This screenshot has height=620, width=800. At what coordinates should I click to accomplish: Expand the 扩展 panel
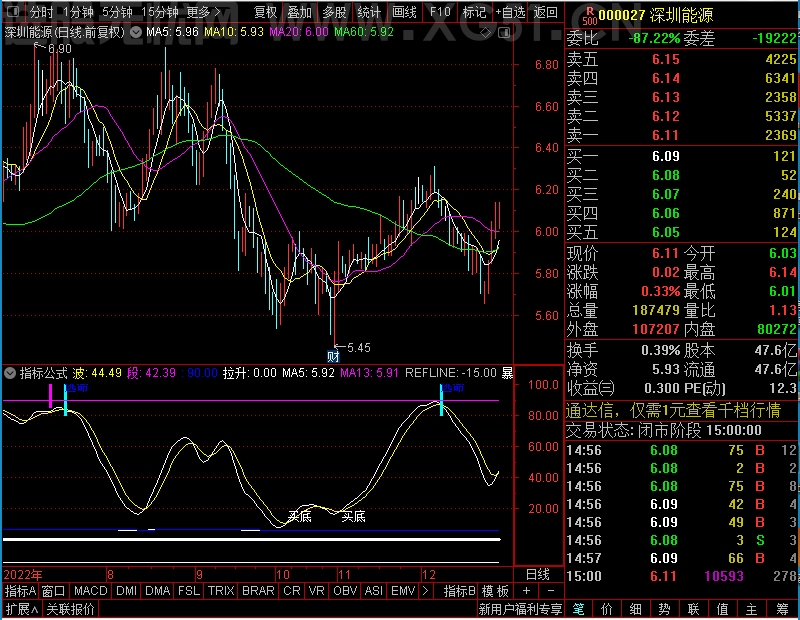pyautogui.click(x=21, y=609)
